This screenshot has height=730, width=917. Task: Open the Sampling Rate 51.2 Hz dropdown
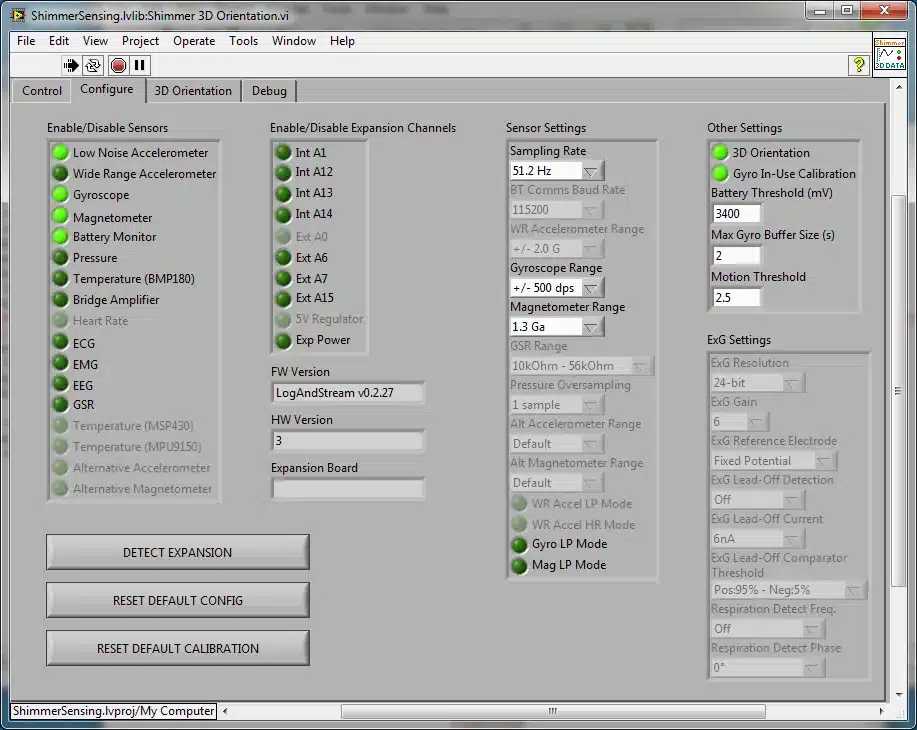[x=557, y=171]
